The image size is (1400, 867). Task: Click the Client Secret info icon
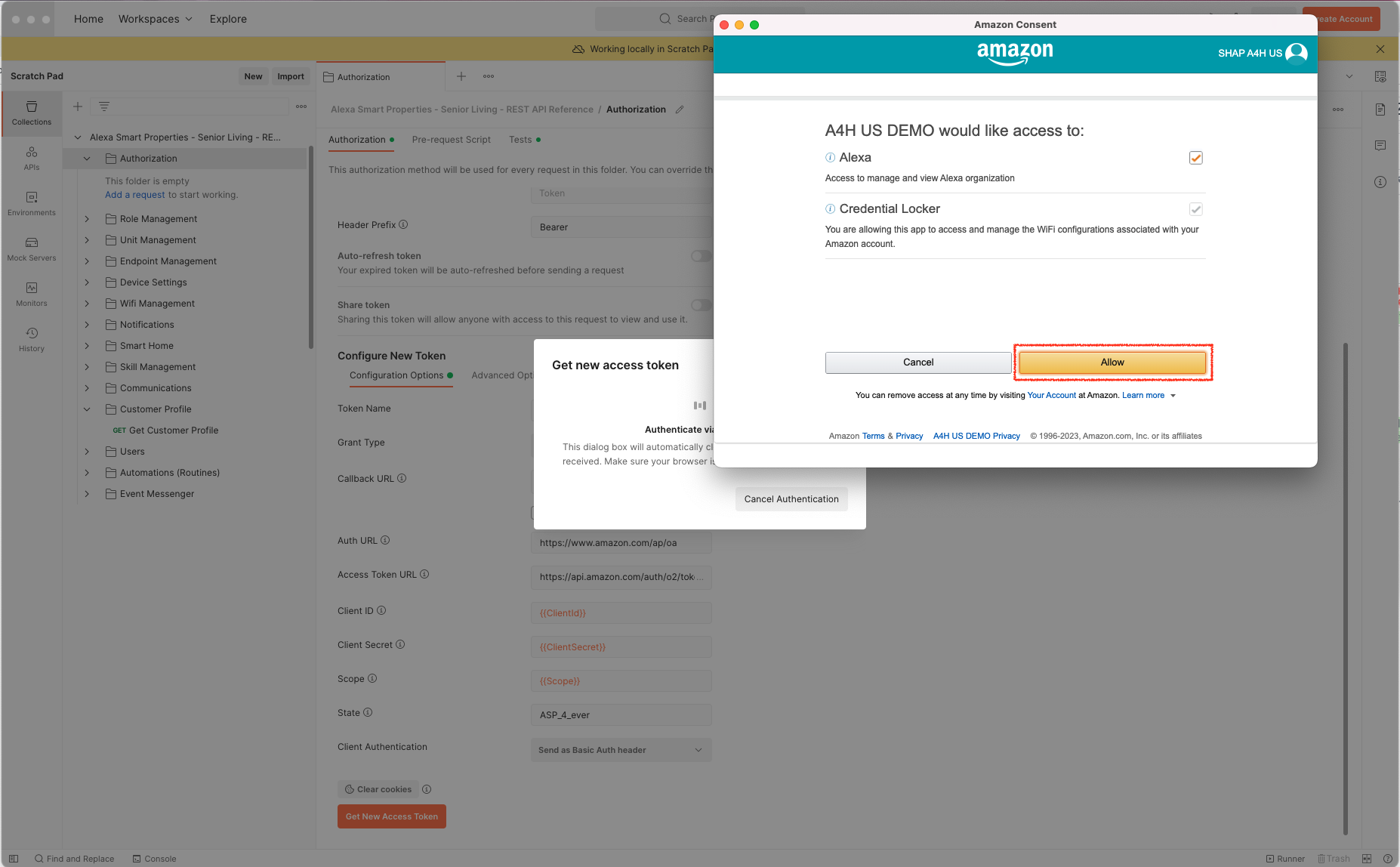click(x=400, y=644)
